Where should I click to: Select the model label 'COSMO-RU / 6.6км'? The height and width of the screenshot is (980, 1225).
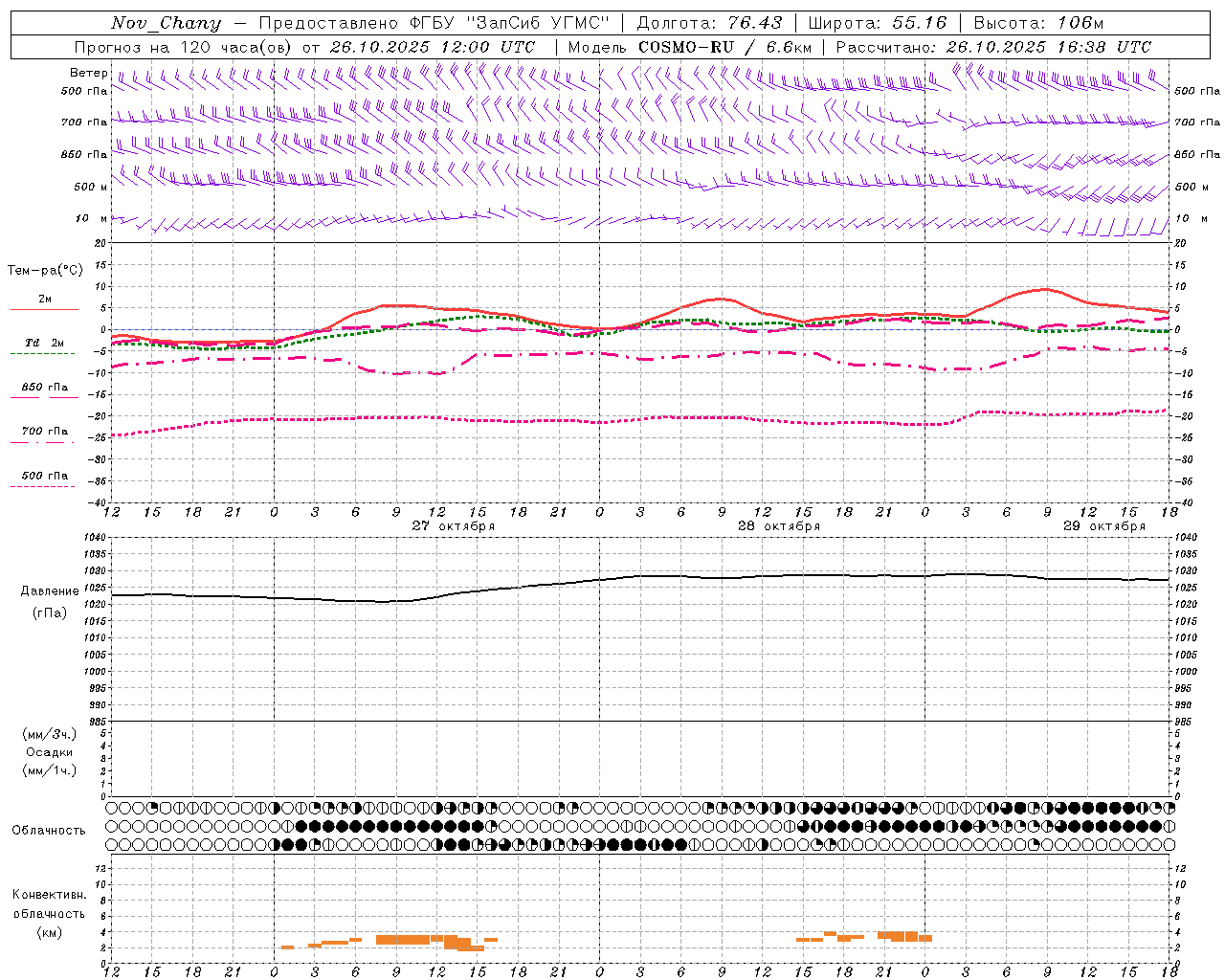[x=725, y=47]
